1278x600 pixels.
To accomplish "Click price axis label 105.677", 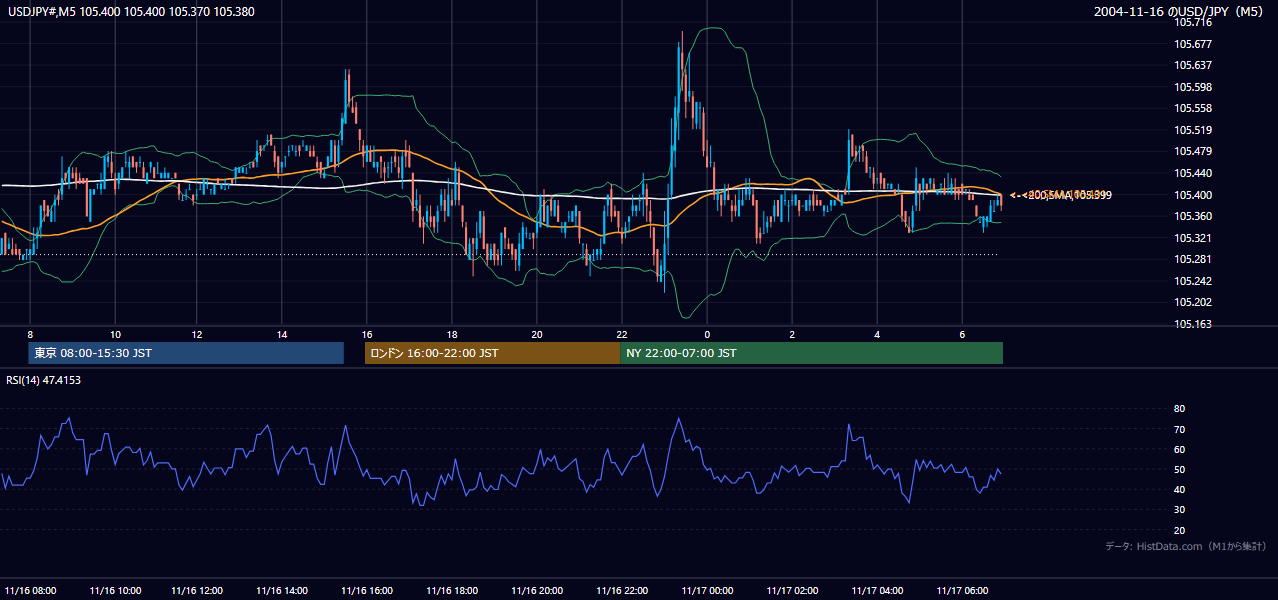I will point(1192,44).
